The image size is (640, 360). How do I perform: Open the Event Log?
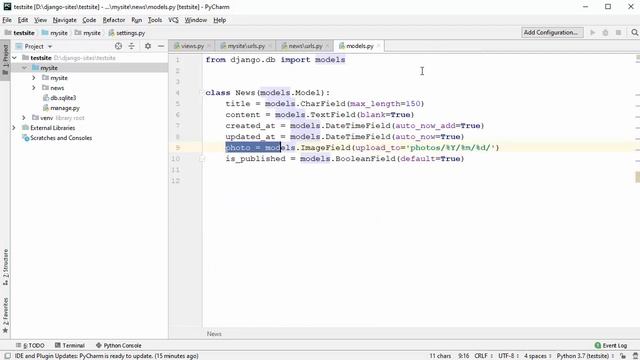pyautogui.click(x=611, y=345)
